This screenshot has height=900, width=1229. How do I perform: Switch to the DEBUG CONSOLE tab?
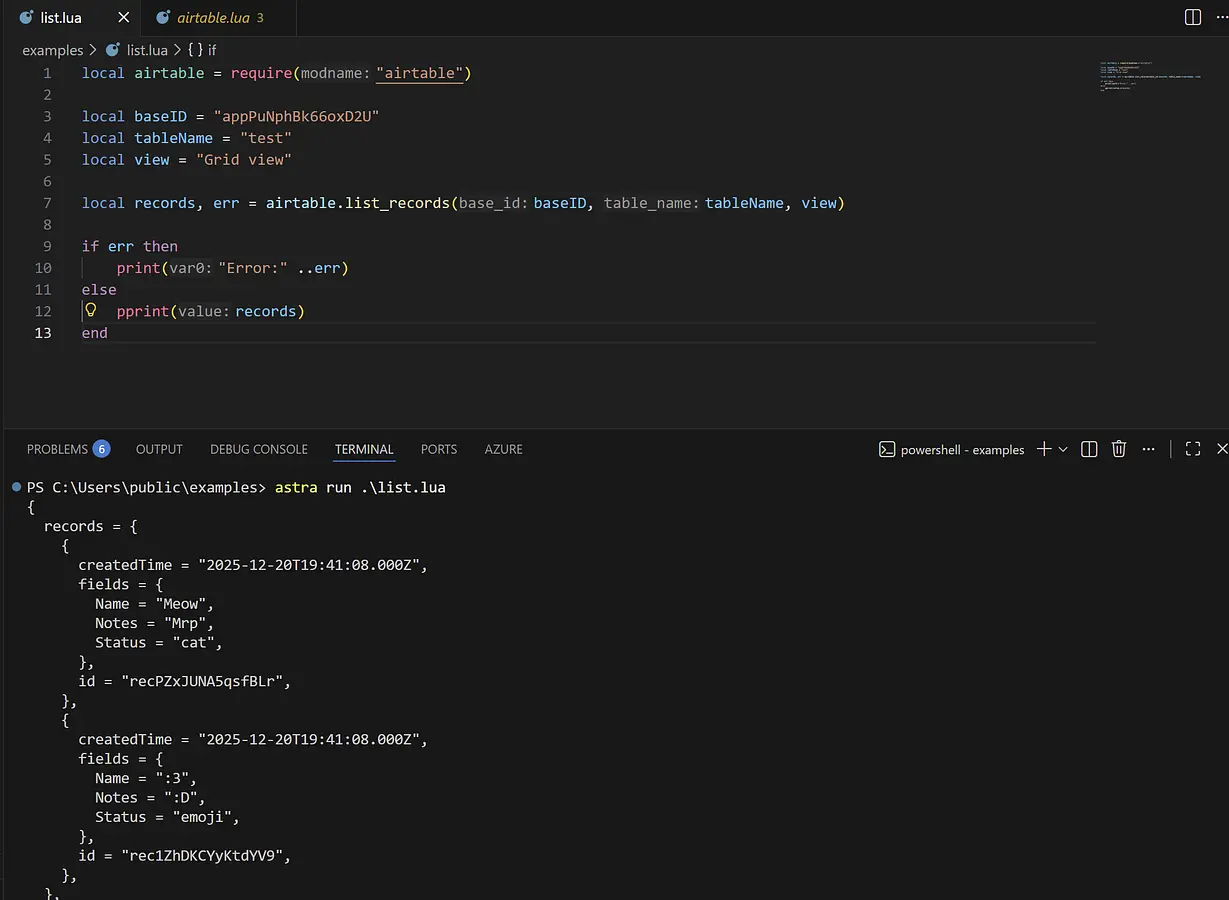pos(259,449)
